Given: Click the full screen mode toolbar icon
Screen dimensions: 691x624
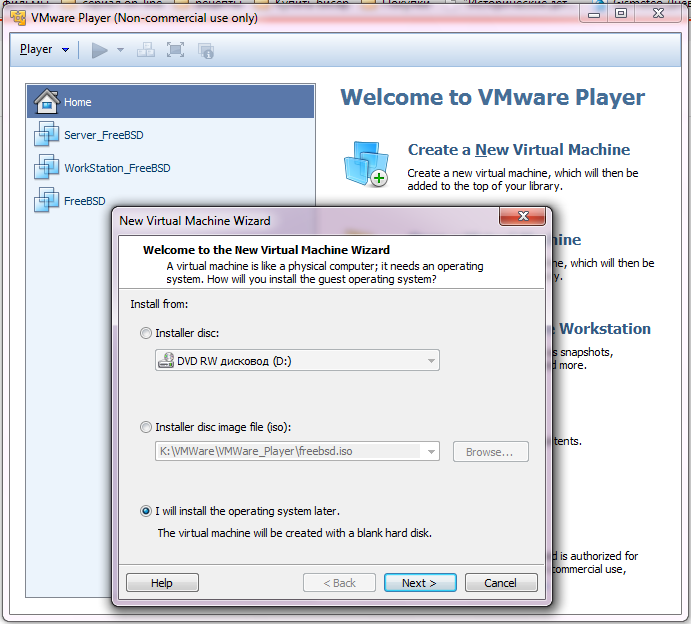Looking at the screenshot, I should click(x=175, y=50).
